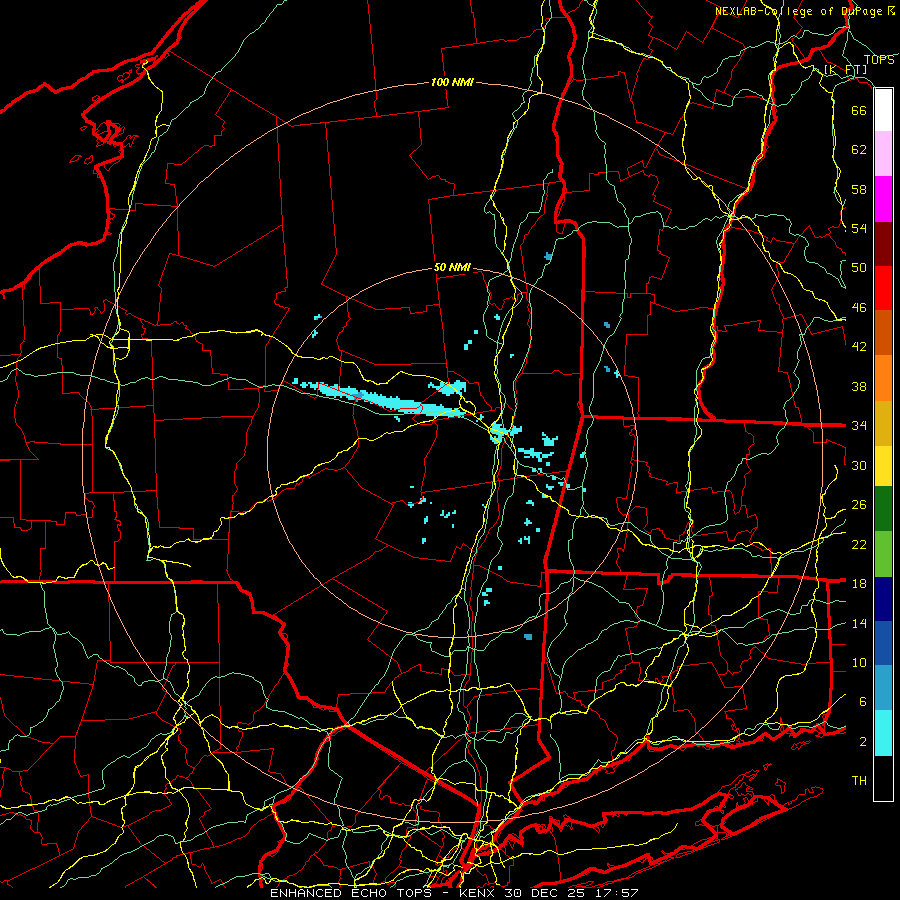900x900 pixels.
Task: Click the dark red 54 kft legend swatch
Action: point(883,243)
